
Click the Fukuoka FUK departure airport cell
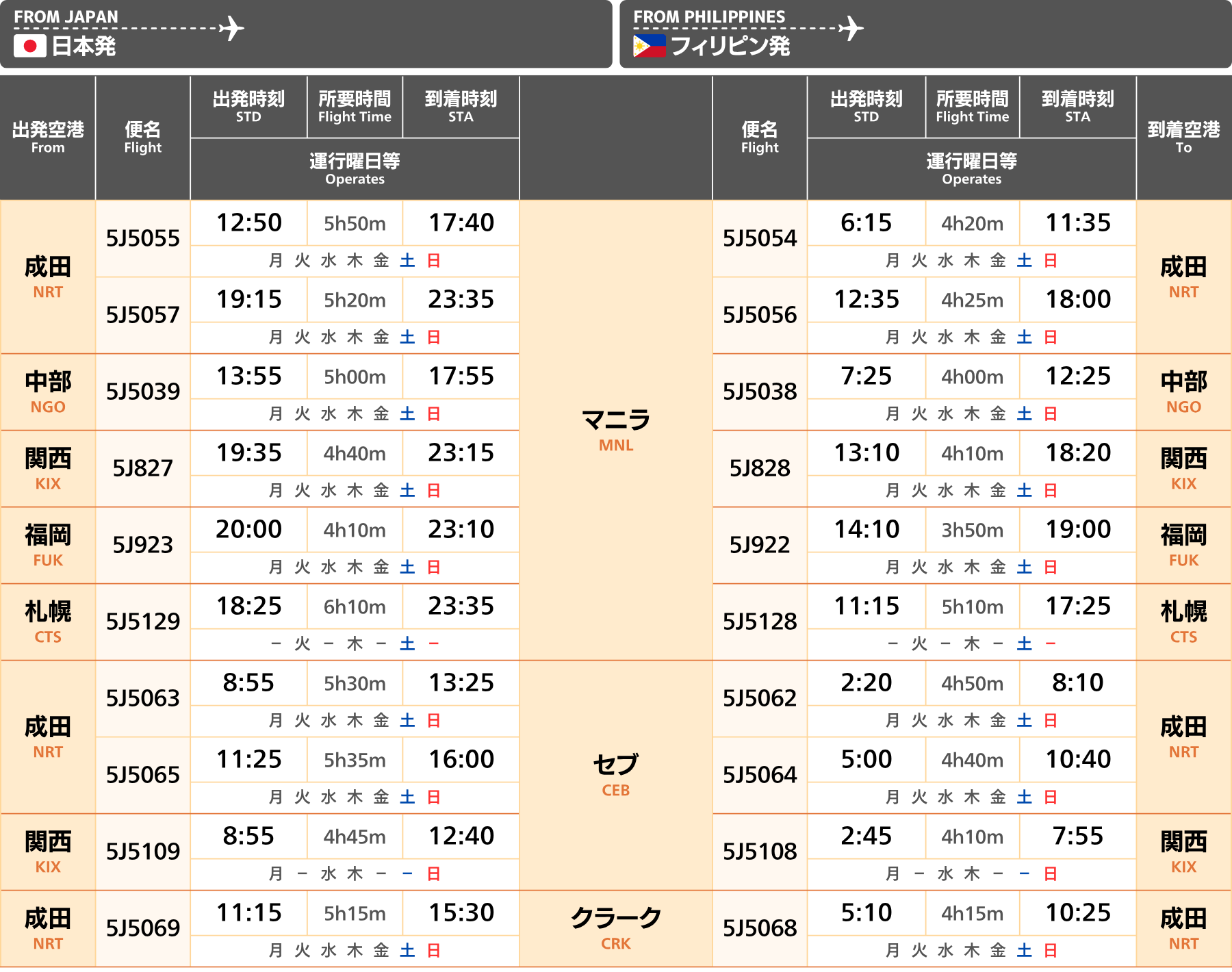click(x=48, y=545)
